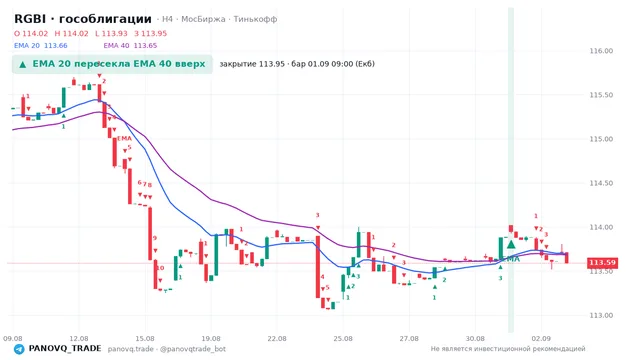Open the panovq.trade website link
Screen dimensions: 640x360
[x=131, y=349]
